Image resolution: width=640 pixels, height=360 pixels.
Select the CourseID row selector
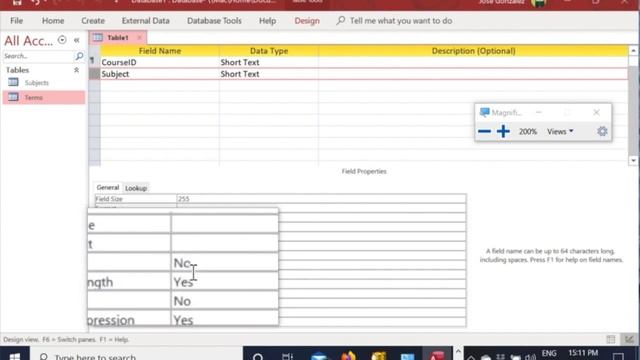pyautogui.click(x=94, y=62)
